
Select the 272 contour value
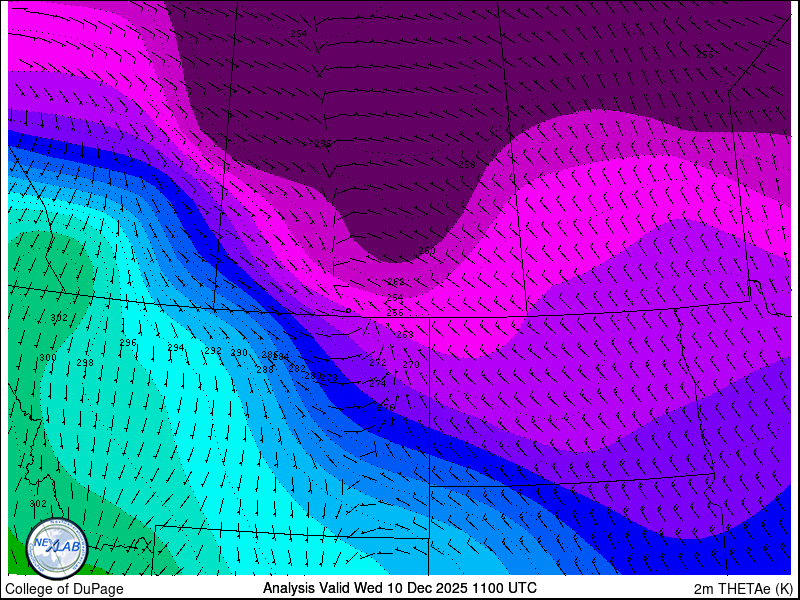pos(378,363)
